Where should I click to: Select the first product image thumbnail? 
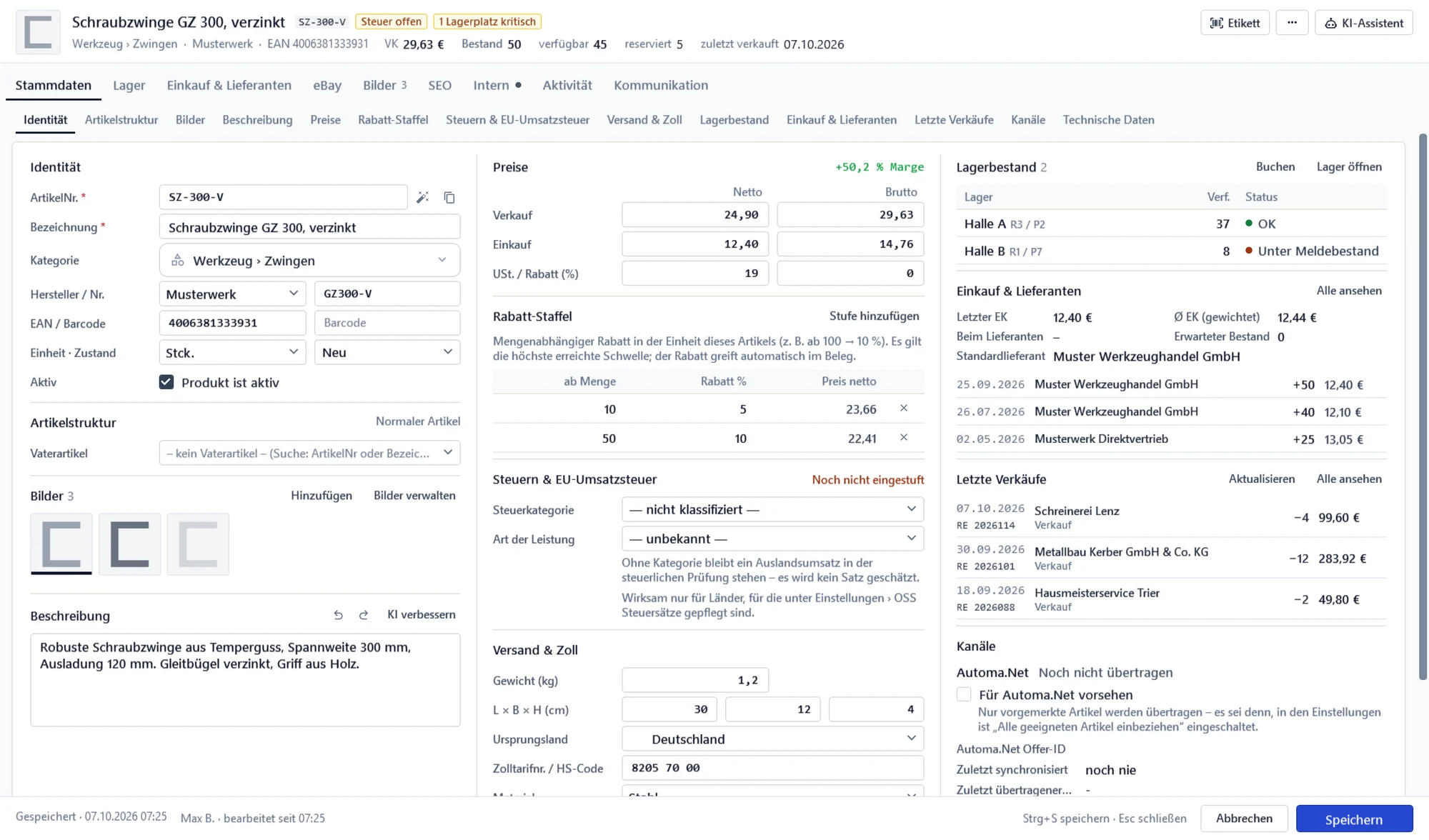61,544
